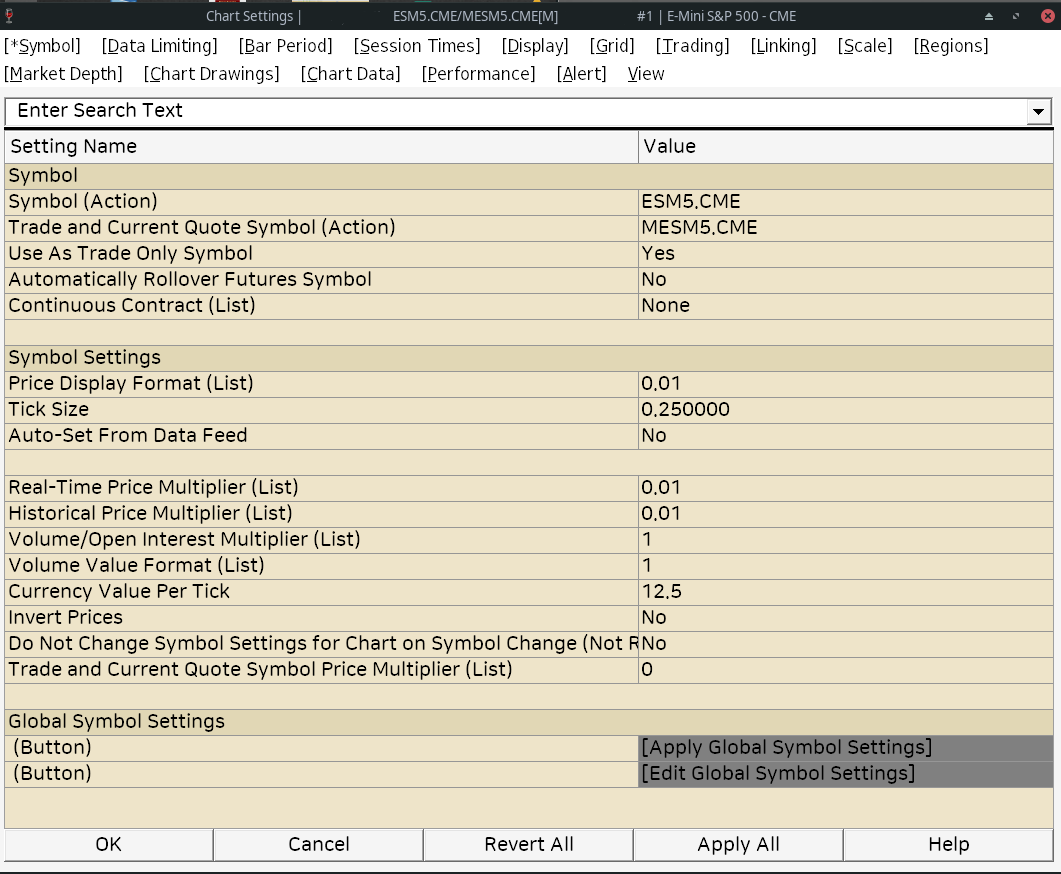Screen dimensions: 1061x874
Task: Select the Scale tab
Action: tap(865, 46)
